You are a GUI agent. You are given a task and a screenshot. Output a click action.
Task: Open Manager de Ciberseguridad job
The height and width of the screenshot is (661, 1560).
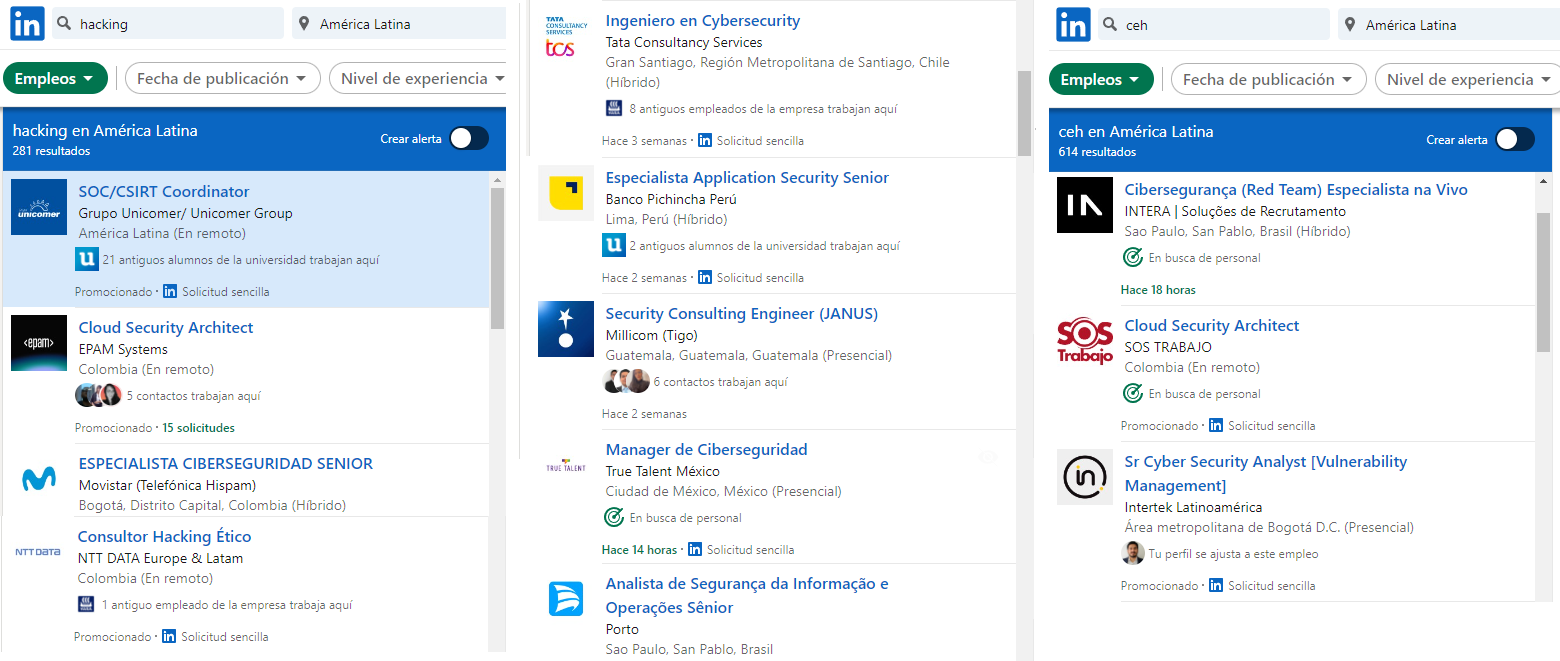706,449
